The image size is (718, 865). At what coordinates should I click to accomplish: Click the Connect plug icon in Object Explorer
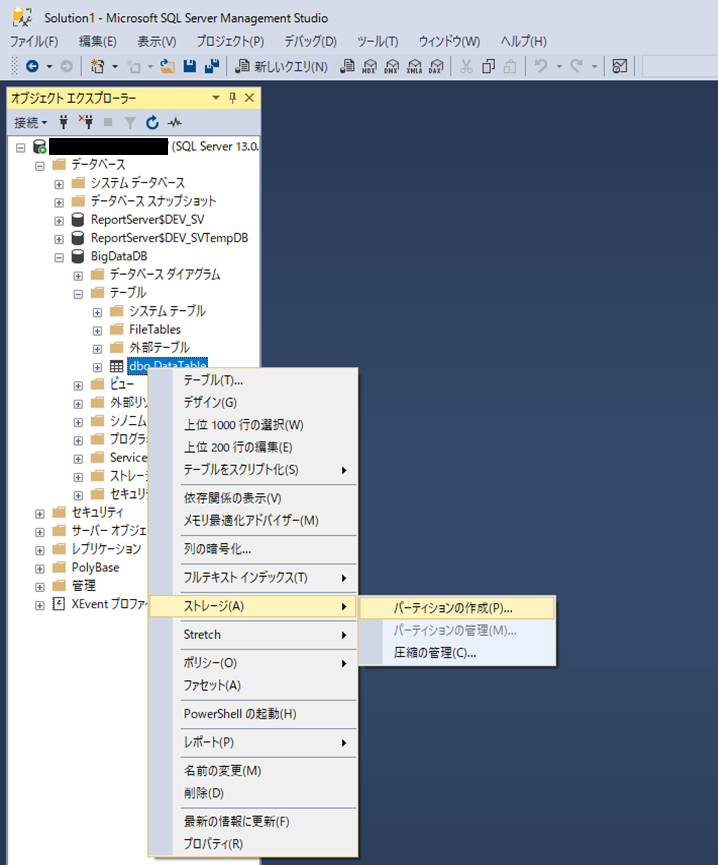63,122
